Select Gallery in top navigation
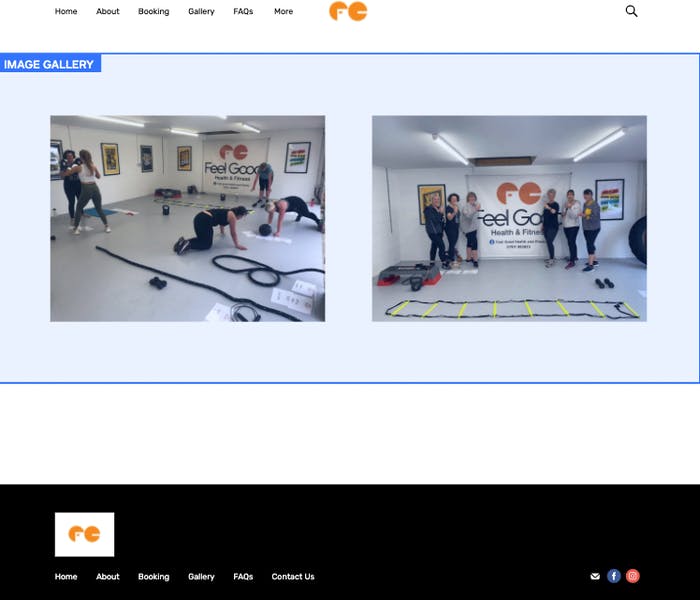The image size is (700, 600). (201, 12)
